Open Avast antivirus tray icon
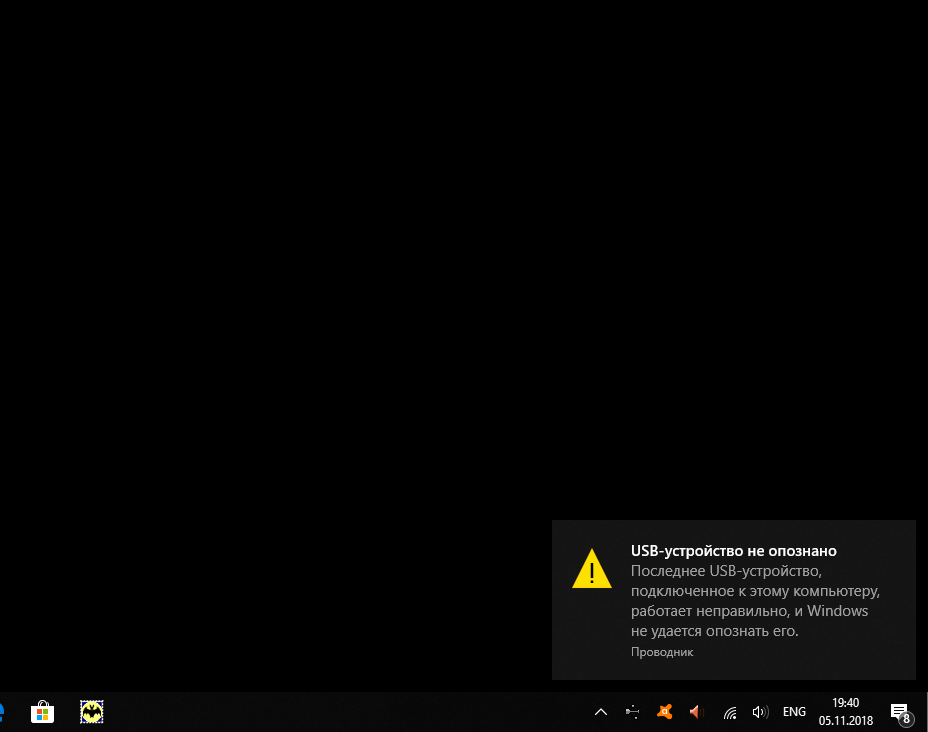Viewport: 928px width, 732px height. pos(665,711)
